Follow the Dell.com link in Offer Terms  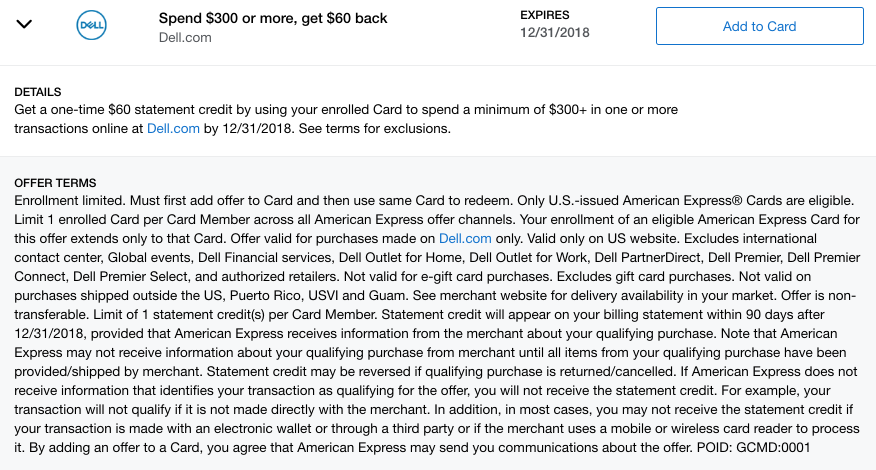[x=465, y=238]
